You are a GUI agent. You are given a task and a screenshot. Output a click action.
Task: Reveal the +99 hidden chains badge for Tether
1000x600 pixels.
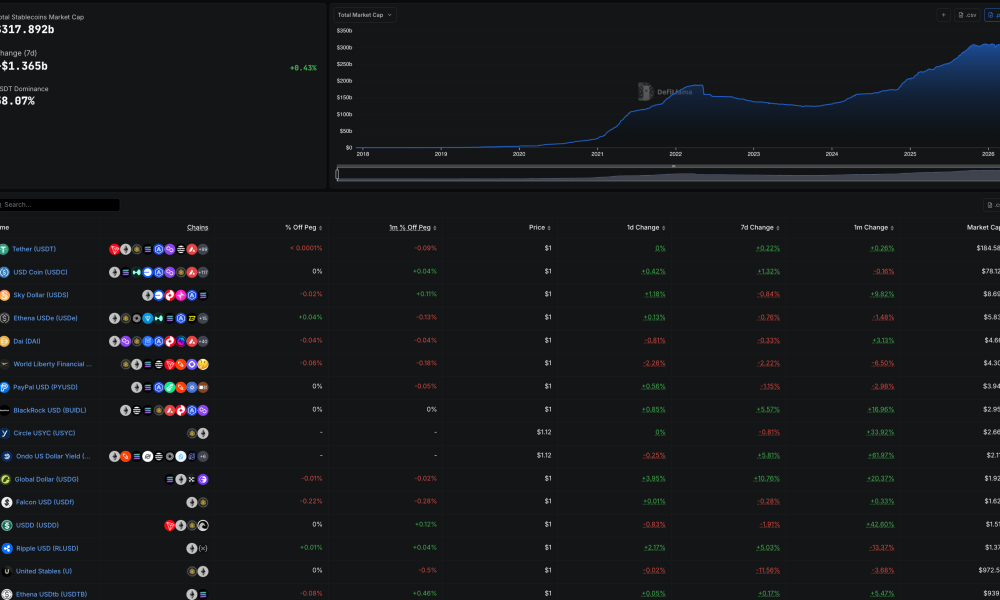coord(203,248)
